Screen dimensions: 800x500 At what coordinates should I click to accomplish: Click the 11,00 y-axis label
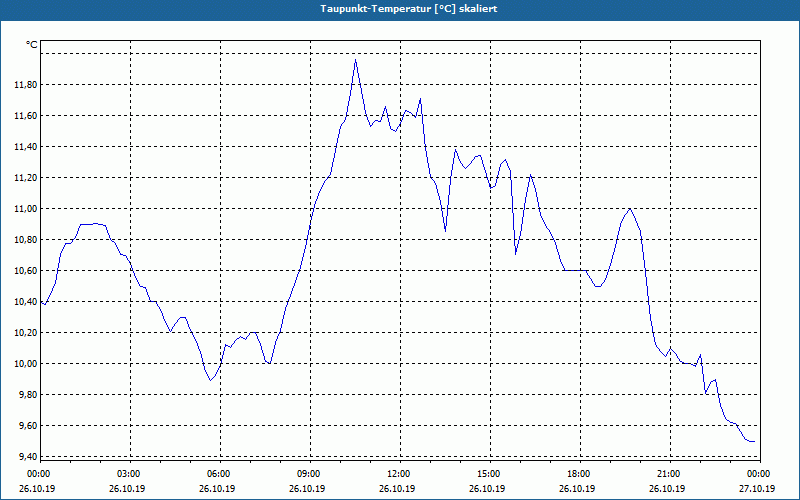point(26,209)
